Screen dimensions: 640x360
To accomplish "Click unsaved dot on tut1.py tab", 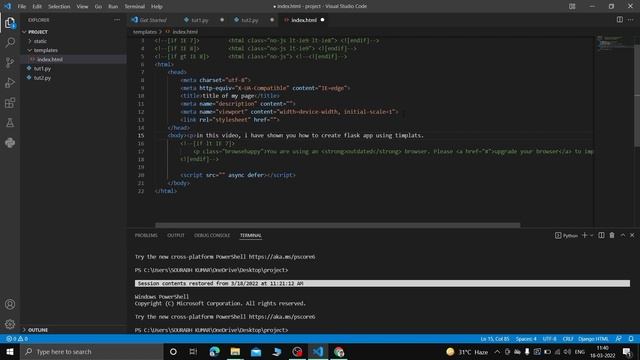I will (x=222, y=20).
